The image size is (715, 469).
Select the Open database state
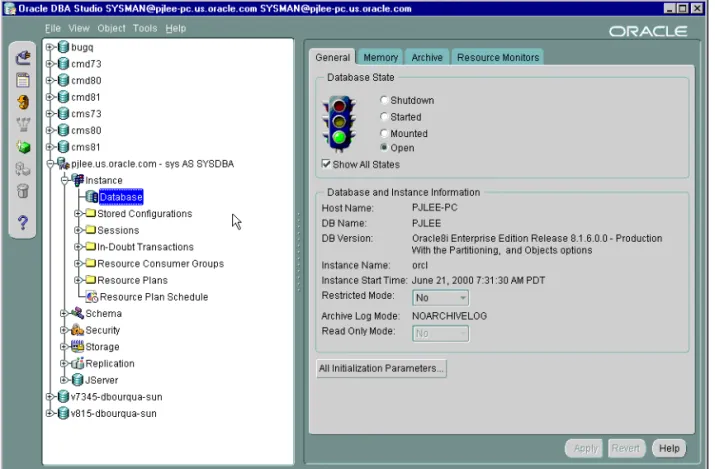coord(384,147)
